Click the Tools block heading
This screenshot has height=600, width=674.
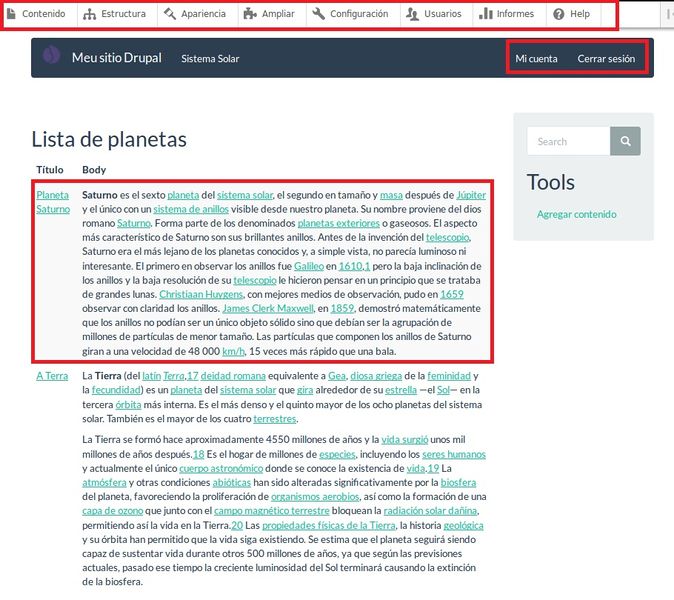click(x=551, y=182)
